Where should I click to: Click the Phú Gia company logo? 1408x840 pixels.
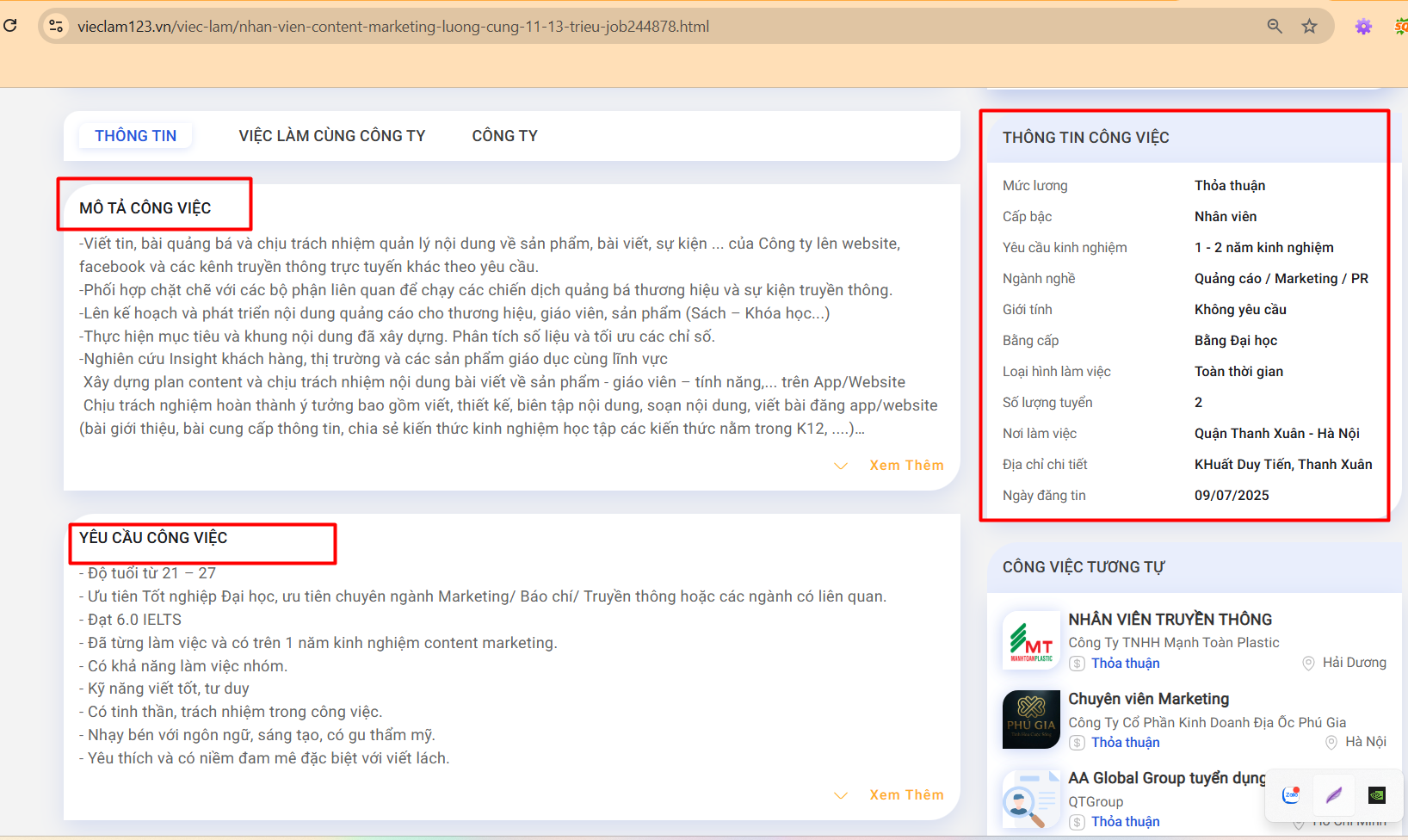point(1031,720)
